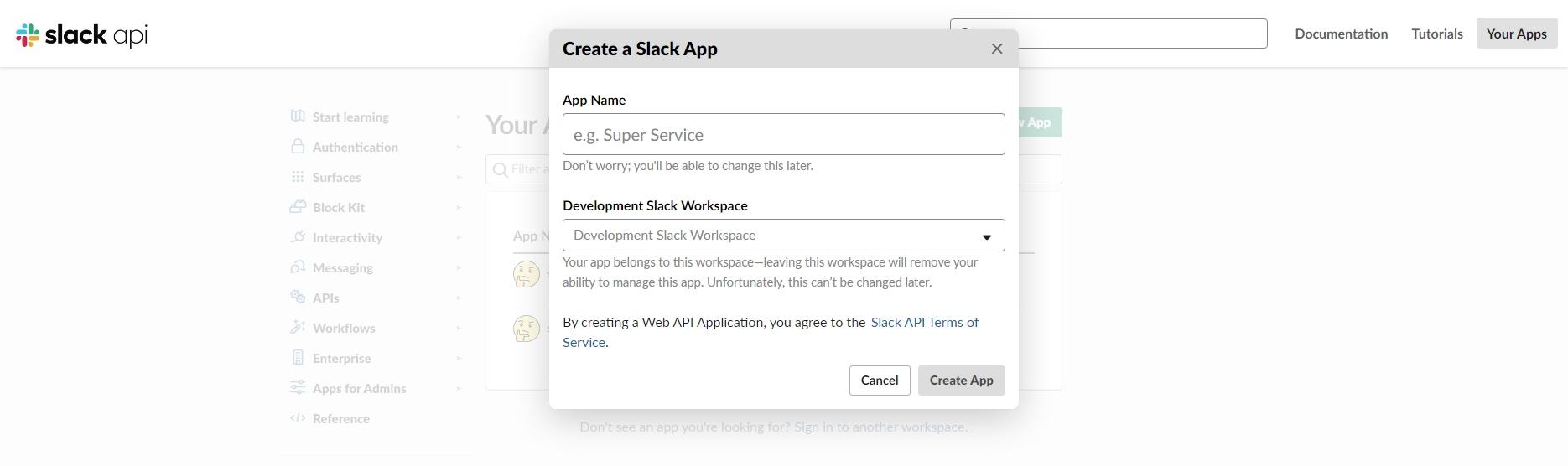Click the Enterprise building icon
This screenshot has height=466, width=1568.
(298, 358)
